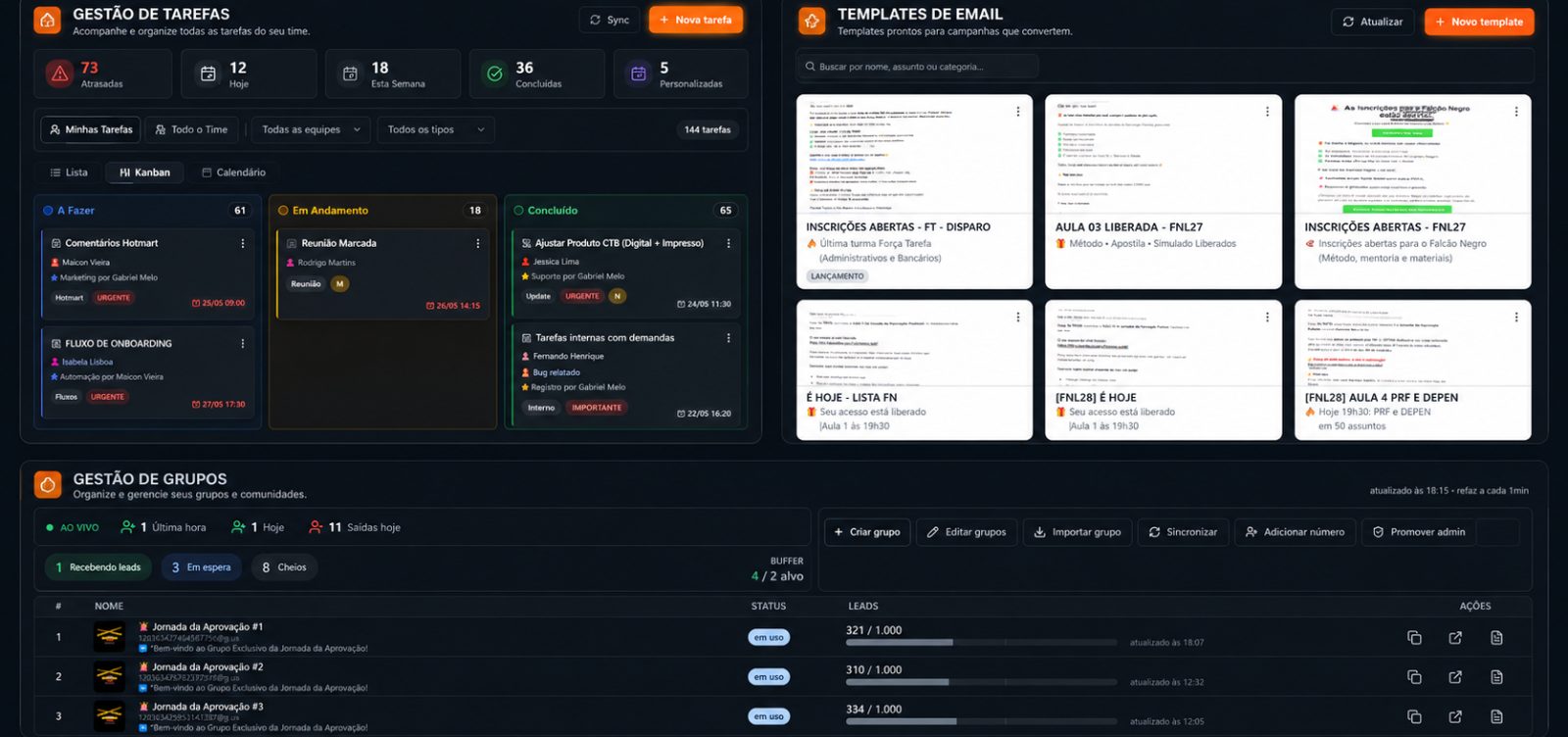Screen dimensions: 1568x737
Task: Open options menu on Comentários Hotmart card
Action: 243,243
